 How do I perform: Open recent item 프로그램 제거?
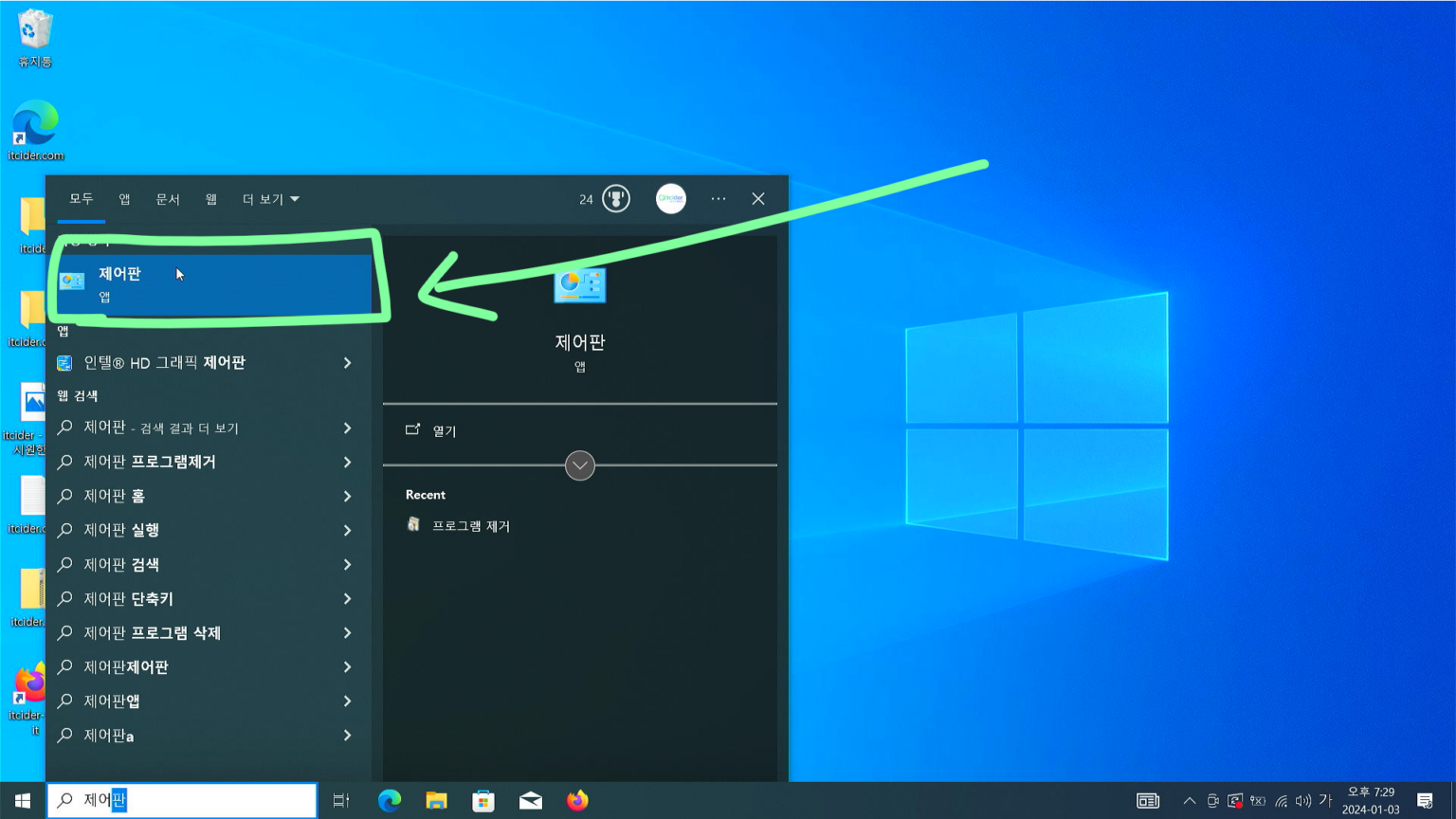point(470,526)
